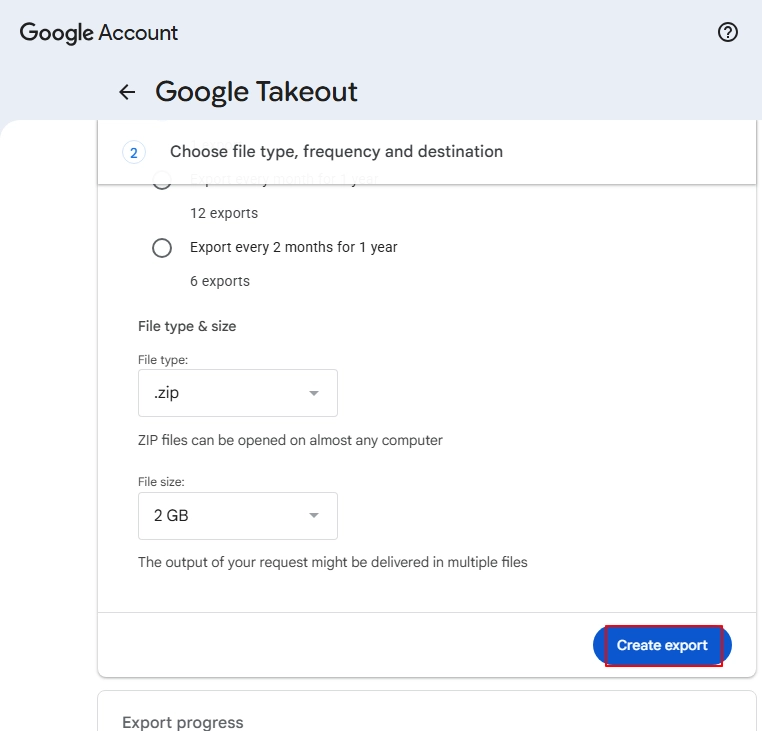
Task: Click the 'File size:' label
Action: (x=161, y=482)
